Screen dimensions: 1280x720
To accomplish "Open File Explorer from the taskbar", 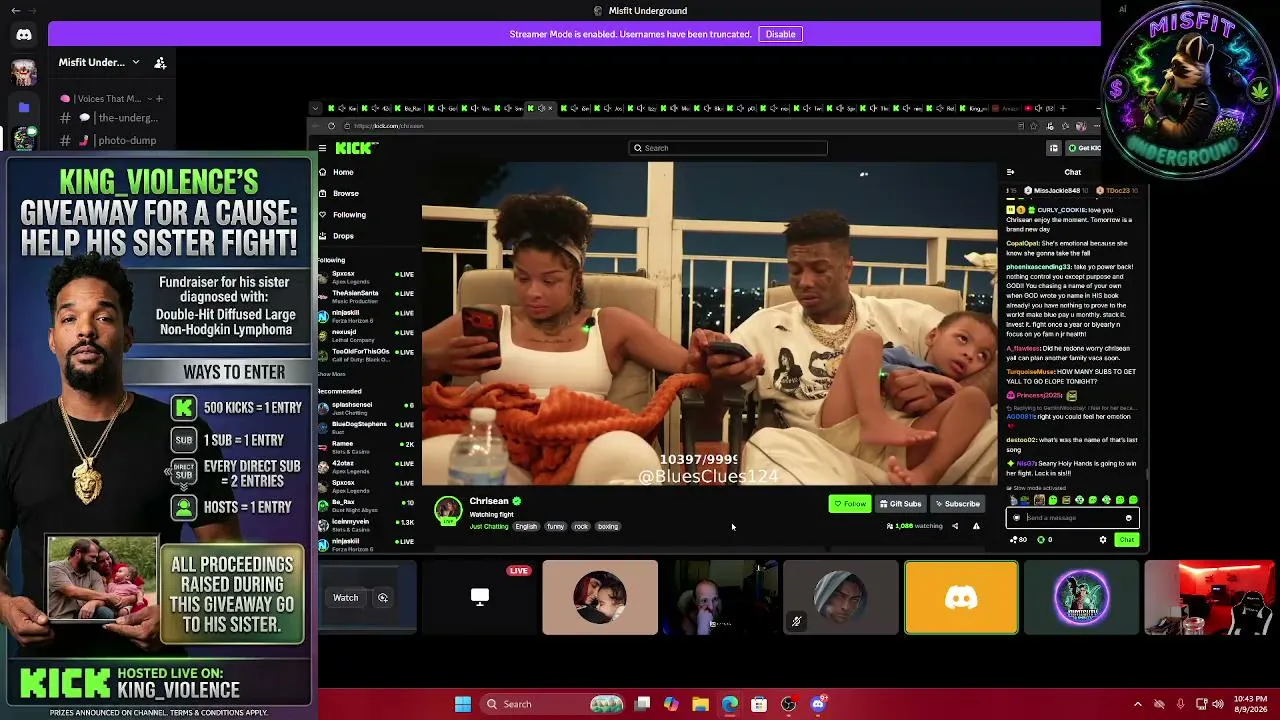I will coord(701,704).
